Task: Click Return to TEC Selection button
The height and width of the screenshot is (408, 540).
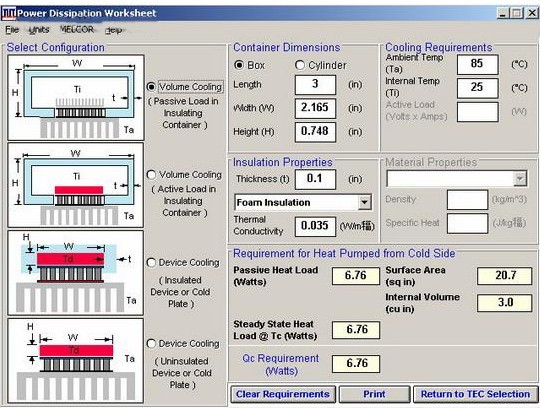Action: click(x=475, y=394)
